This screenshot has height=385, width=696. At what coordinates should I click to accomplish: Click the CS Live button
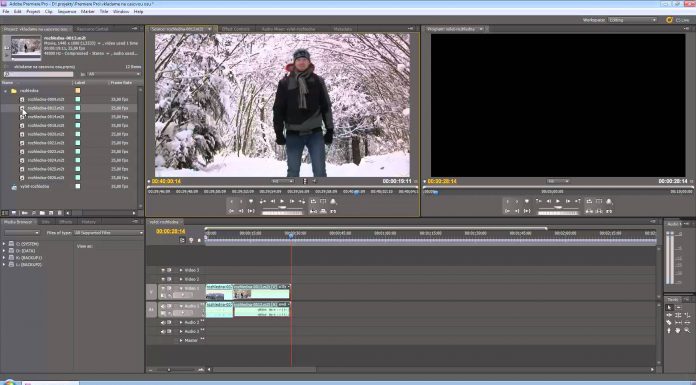coord(678,20)
